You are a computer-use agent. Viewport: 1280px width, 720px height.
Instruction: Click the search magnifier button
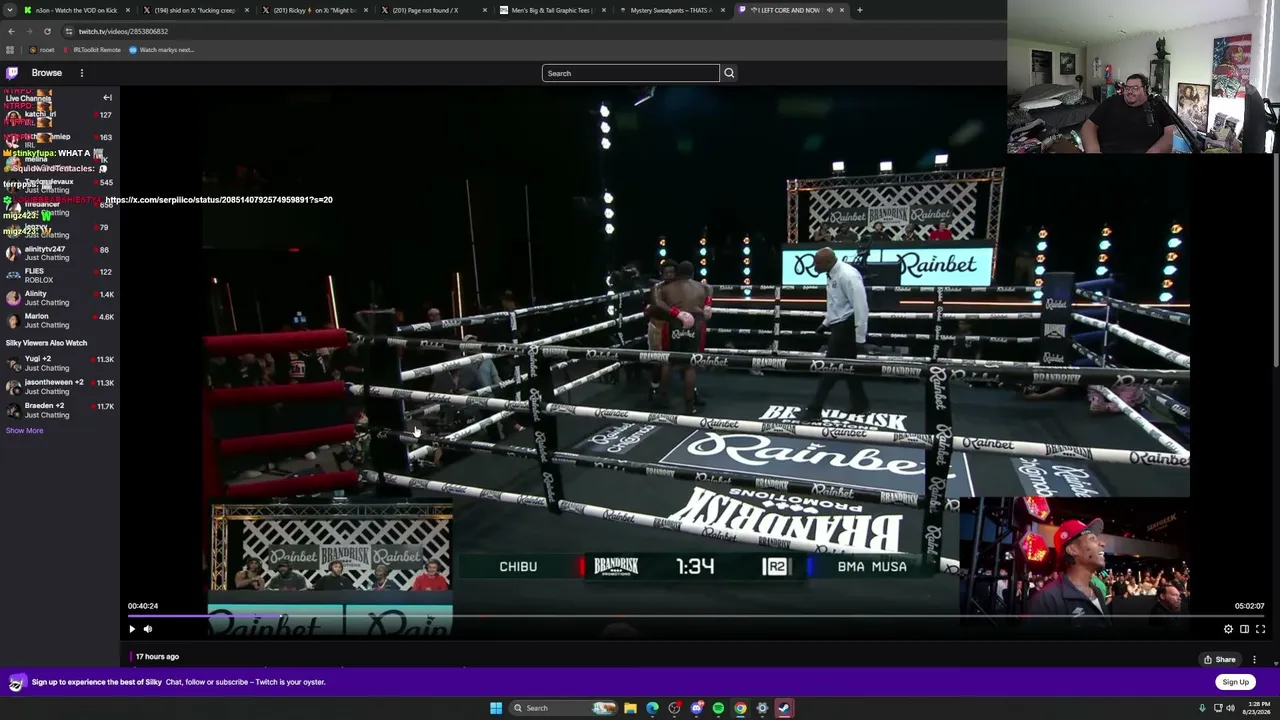pos(729,73)
